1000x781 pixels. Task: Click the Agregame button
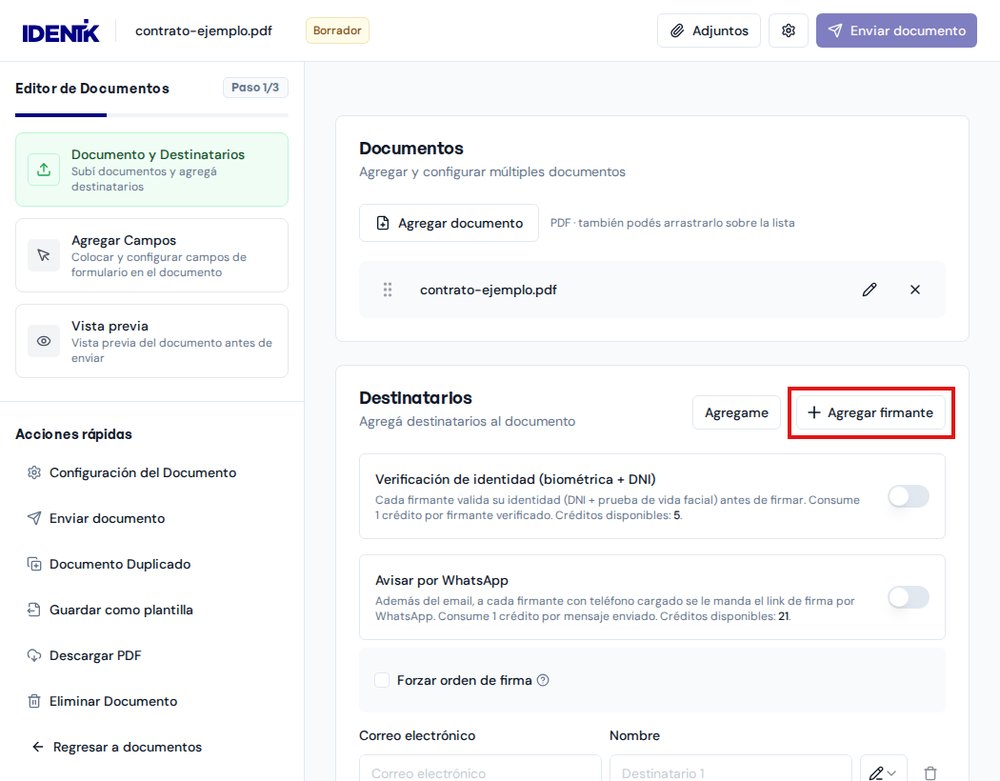click(x=737, y=412)
